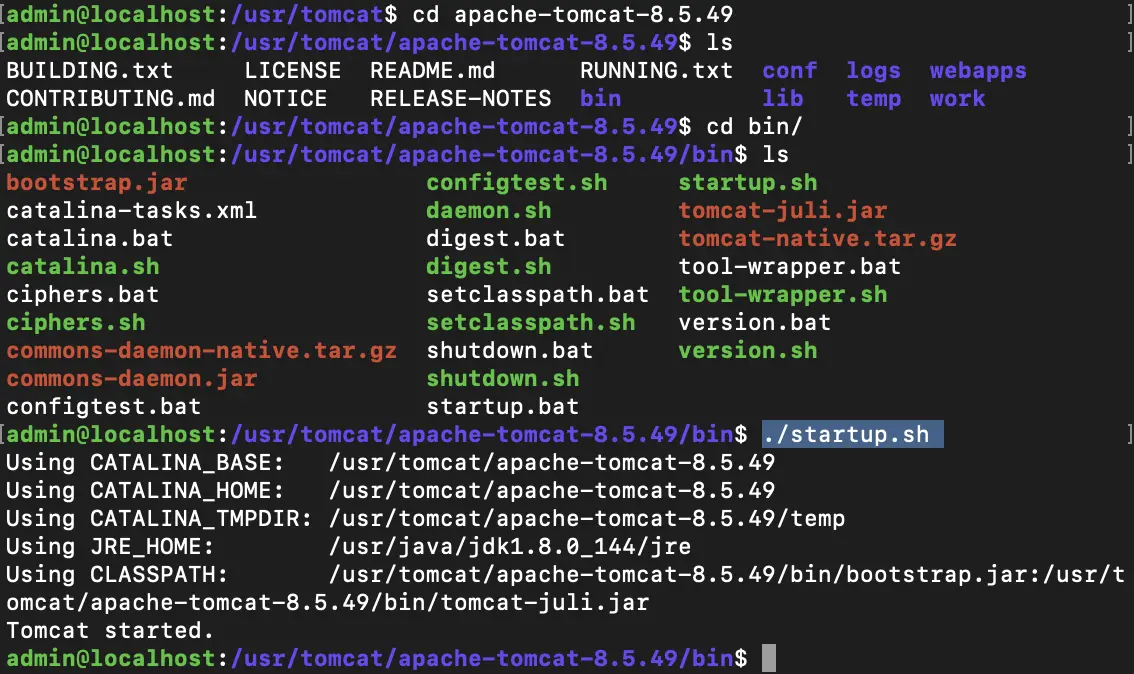
Task: Click the CATALINA_BASE path value
Action: point(552,462)
